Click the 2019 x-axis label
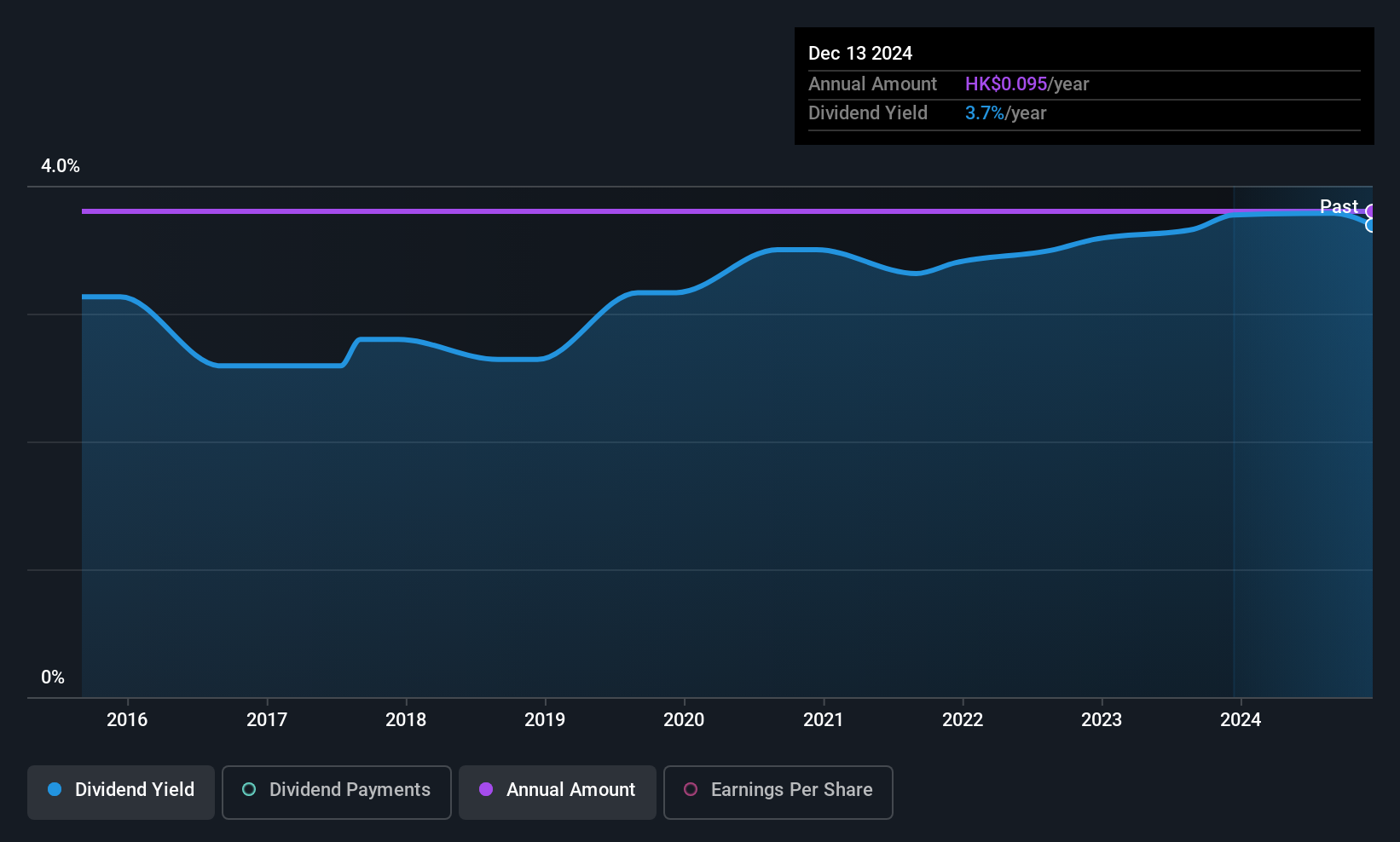The image size is (1400, 842). pyautogui.click(x=545, y=719)
